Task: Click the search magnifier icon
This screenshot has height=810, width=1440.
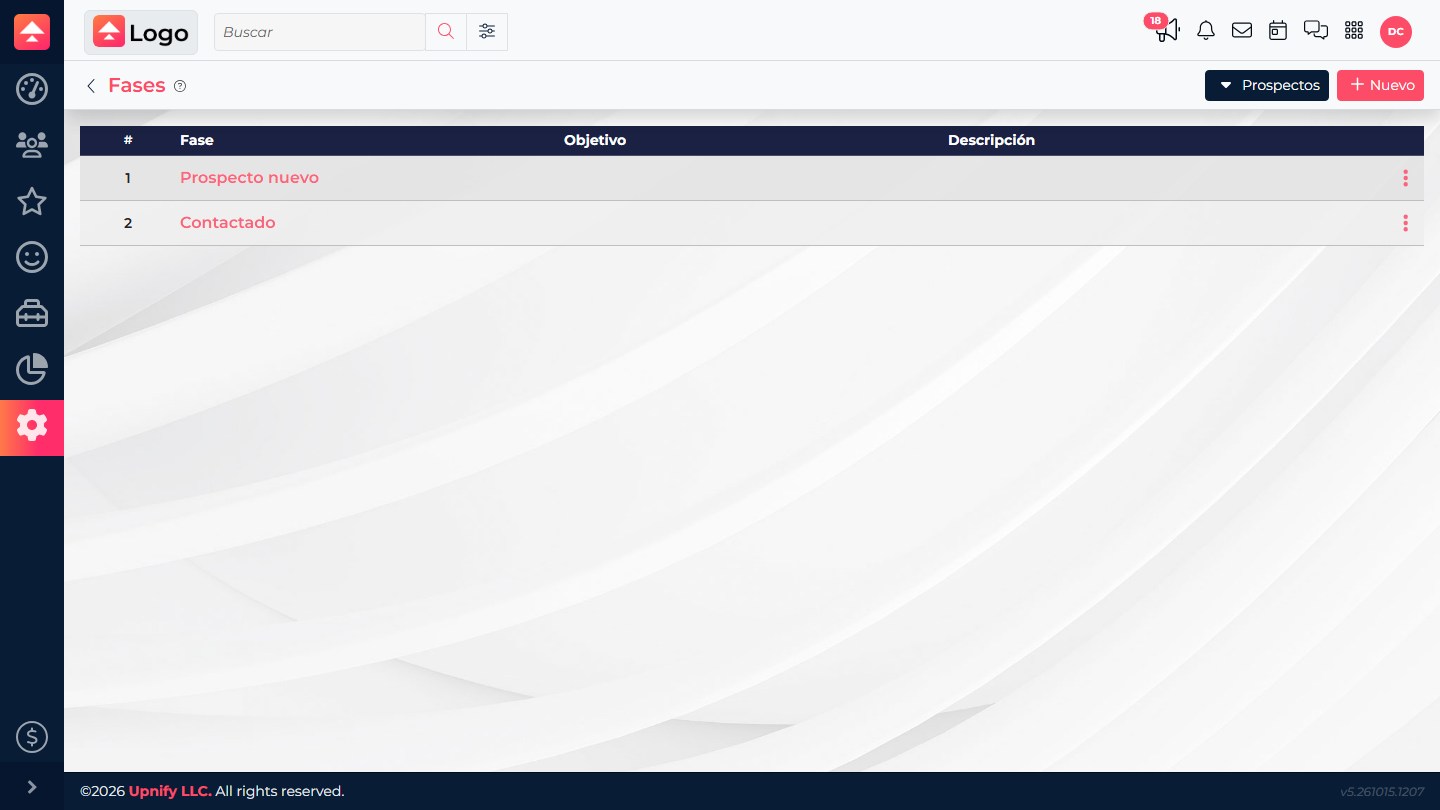Action: (446, 32)
